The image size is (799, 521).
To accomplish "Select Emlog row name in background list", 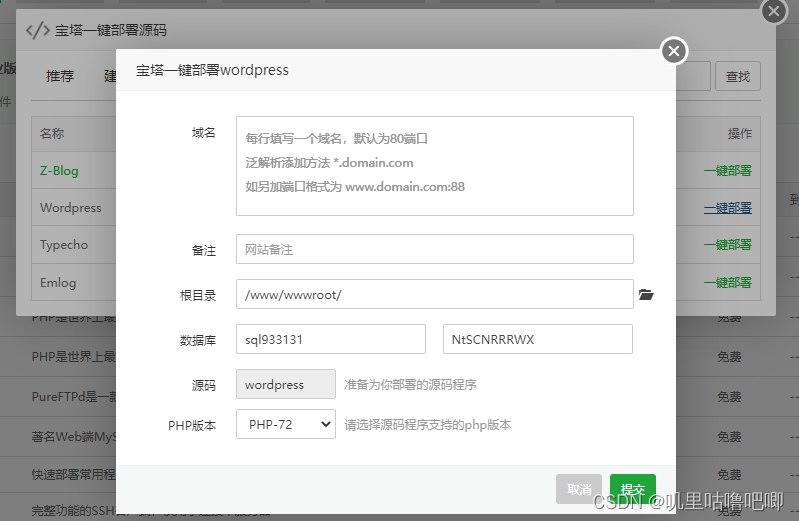I will (x=58, y=282).
